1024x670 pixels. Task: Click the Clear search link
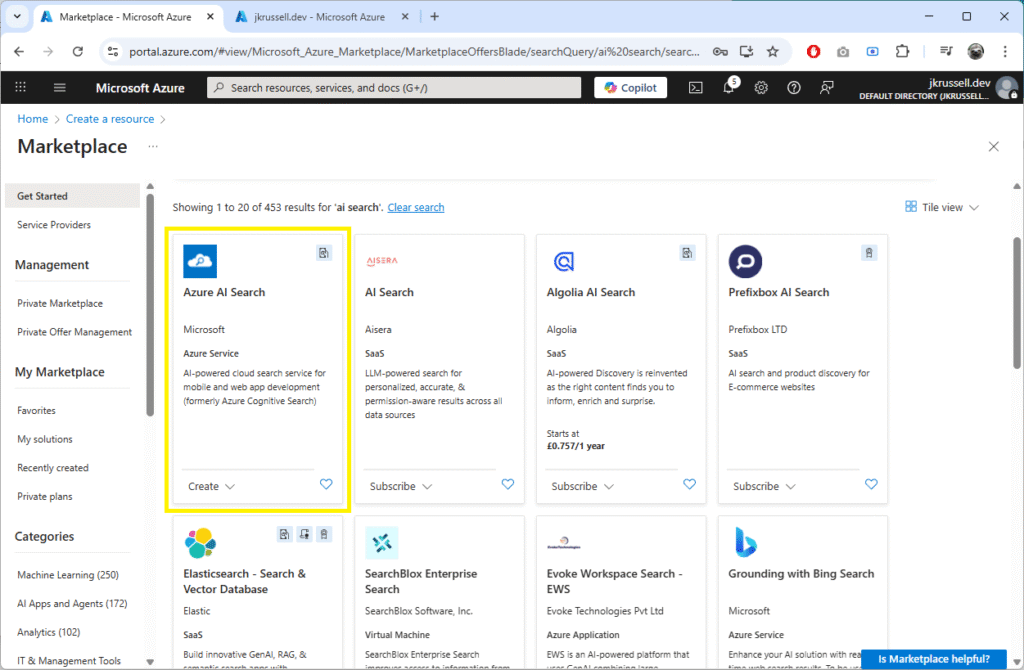point(415,207)
